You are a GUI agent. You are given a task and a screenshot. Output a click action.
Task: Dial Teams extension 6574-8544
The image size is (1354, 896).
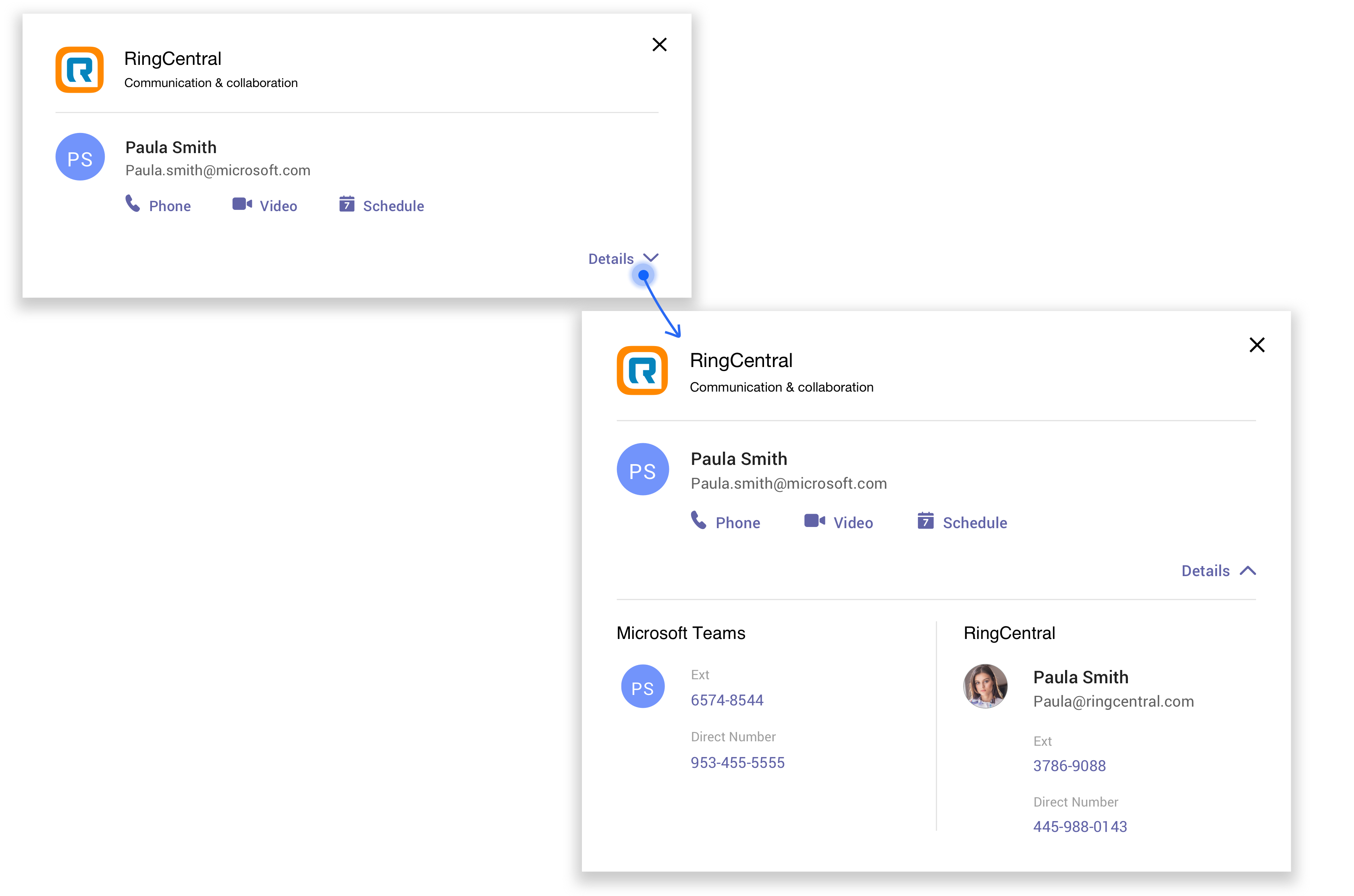[x=727, y=700]
